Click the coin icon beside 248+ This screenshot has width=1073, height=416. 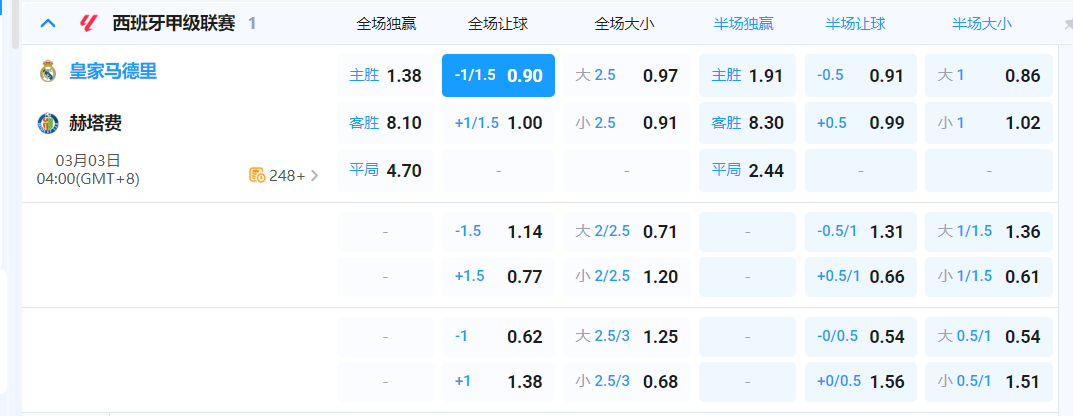click(x=257, y=176)
